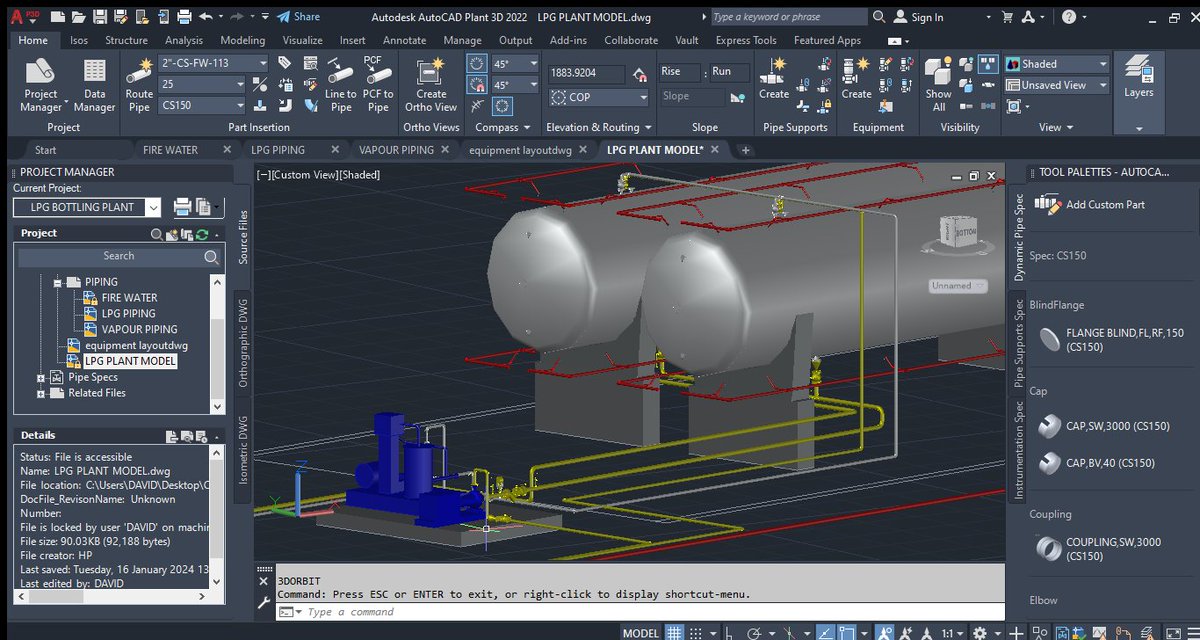This screenshot has width=1200, height=640.
Task: Open the pipe size dropdown showing 25
Action: coord(201,84)
